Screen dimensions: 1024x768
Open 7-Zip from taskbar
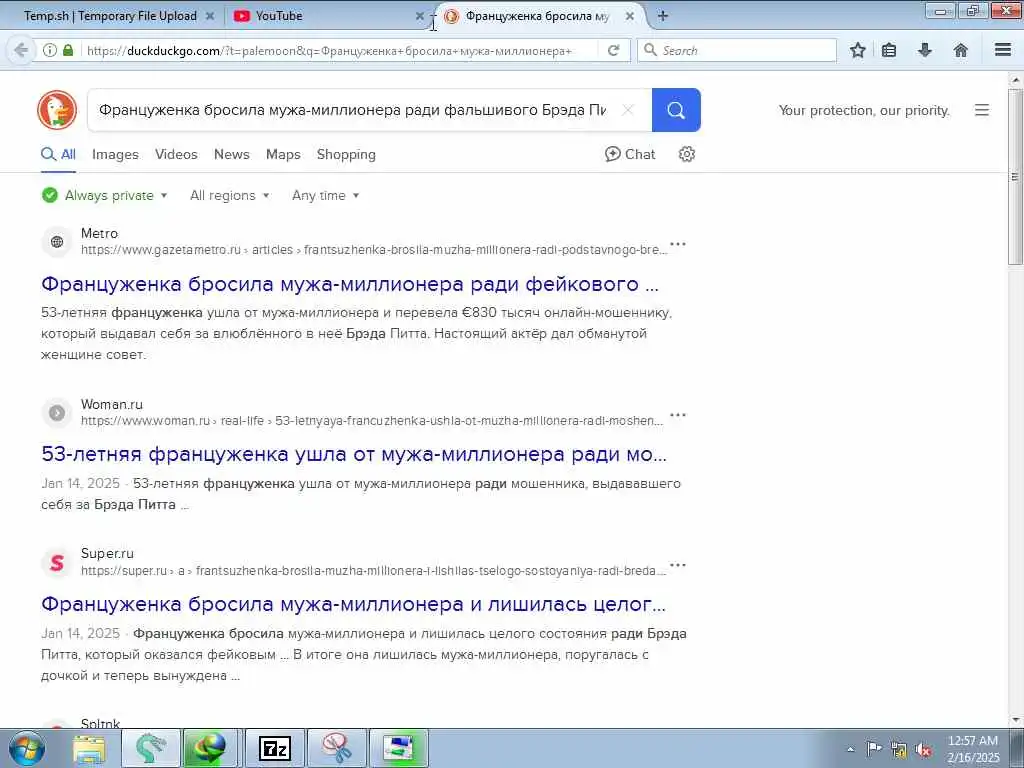coord(274,748)
